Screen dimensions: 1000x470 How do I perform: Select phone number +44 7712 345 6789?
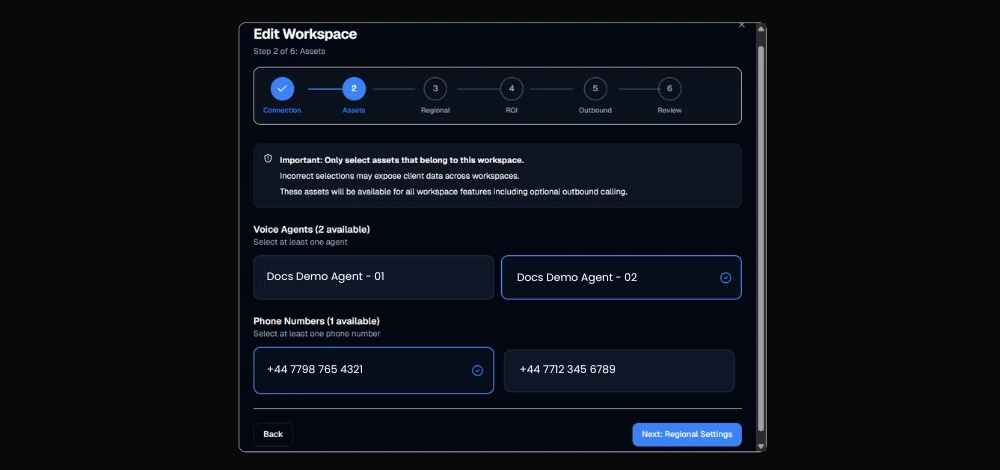[x=619, y=371]
